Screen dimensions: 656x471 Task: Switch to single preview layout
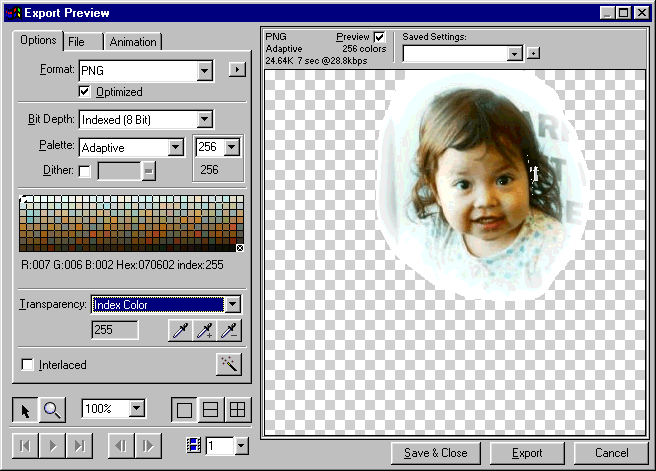point(185,409)
